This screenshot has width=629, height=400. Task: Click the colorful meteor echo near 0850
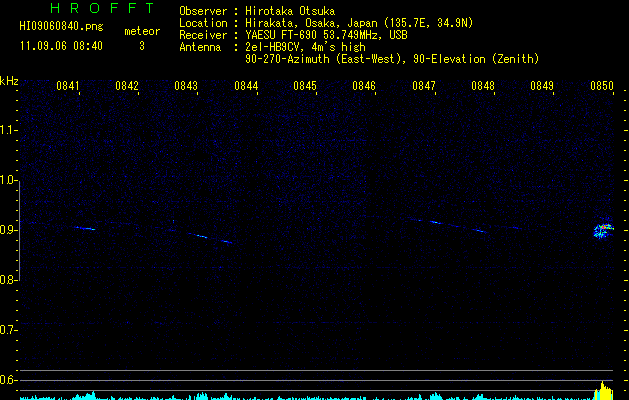pyautogui.click(x=604, y=231)
